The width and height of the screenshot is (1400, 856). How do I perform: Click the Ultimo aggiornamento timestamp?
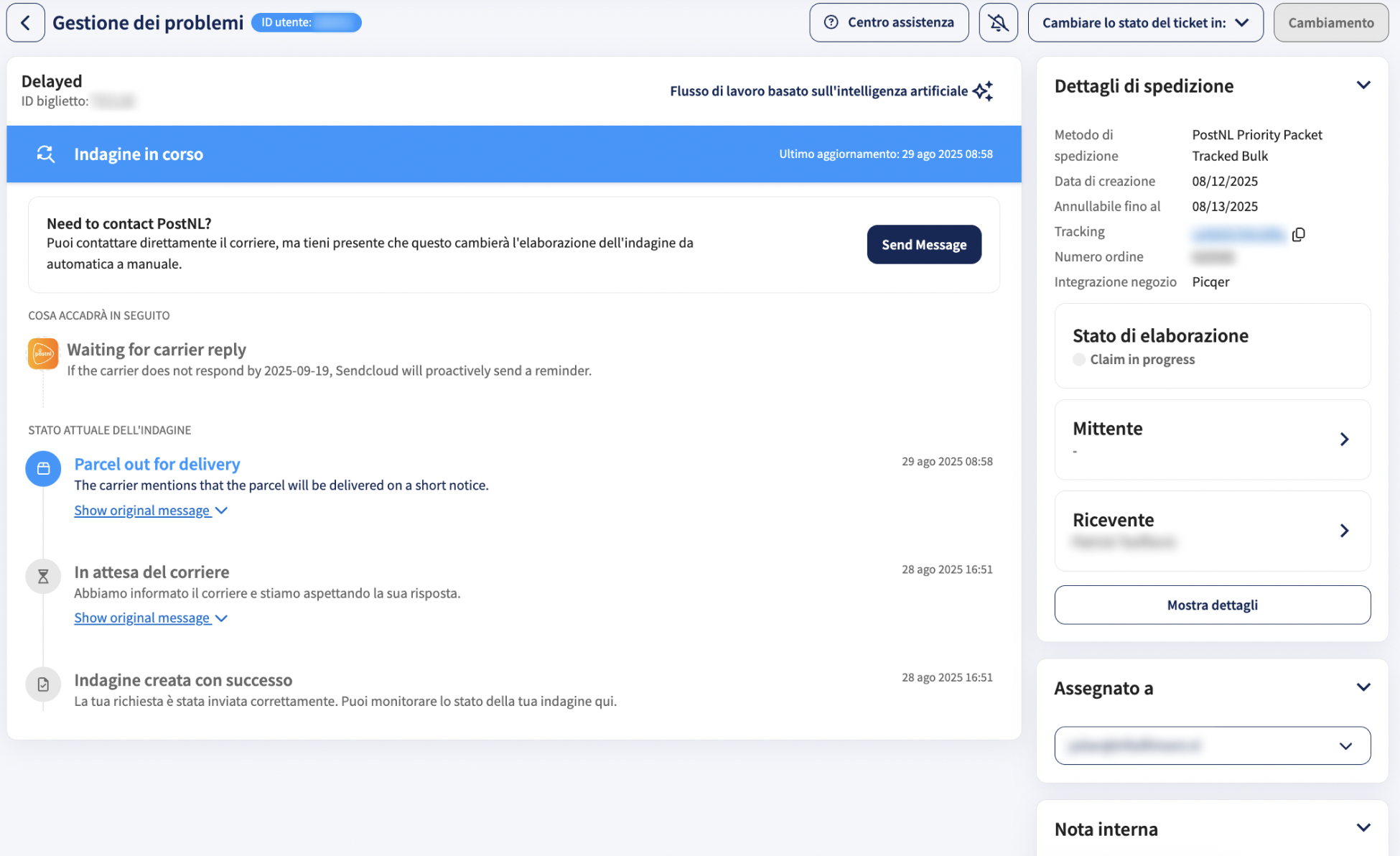[x=886, y=154]
